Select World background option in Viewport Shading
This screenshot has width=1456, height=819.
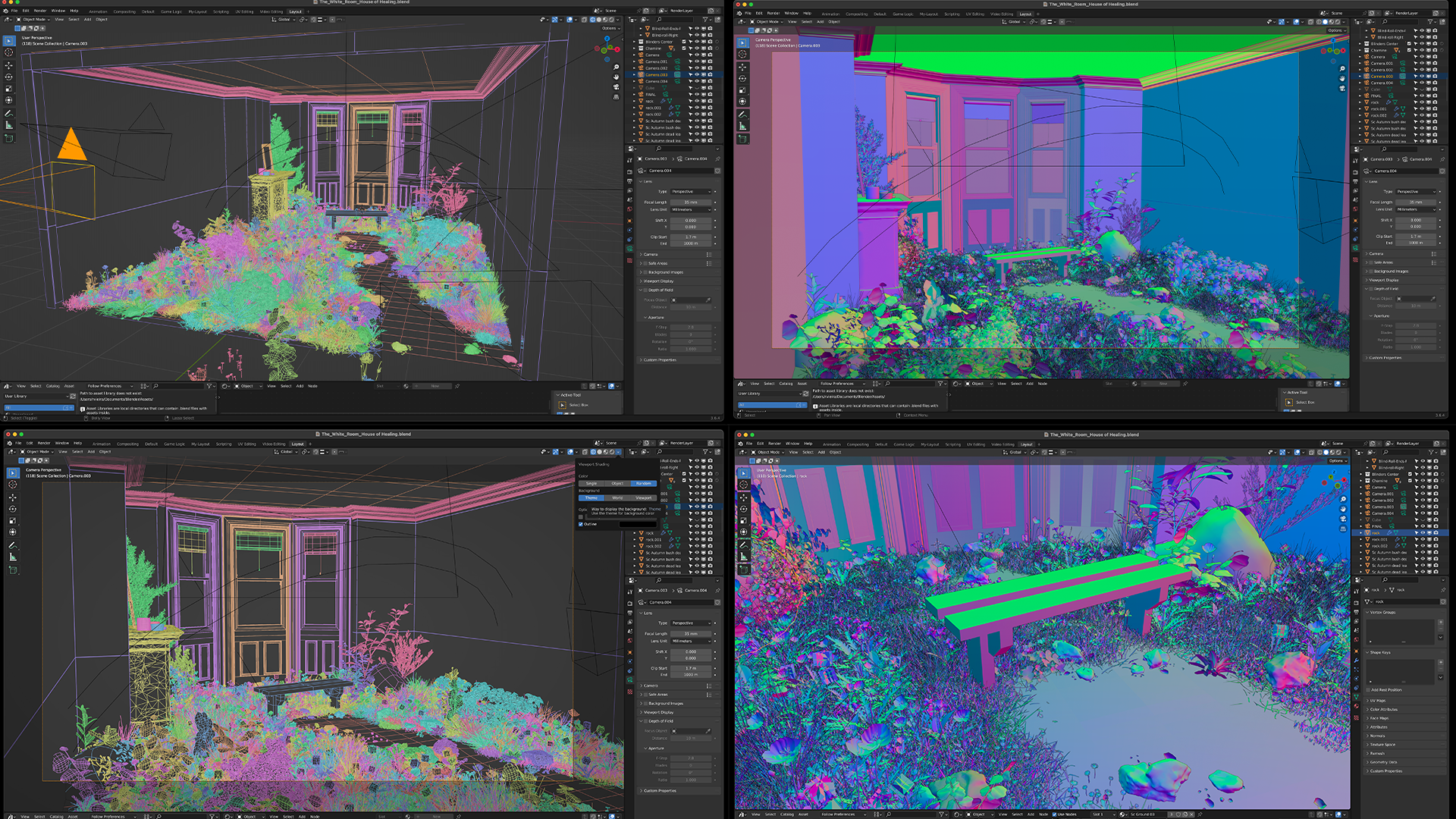[x=617, y=498]
